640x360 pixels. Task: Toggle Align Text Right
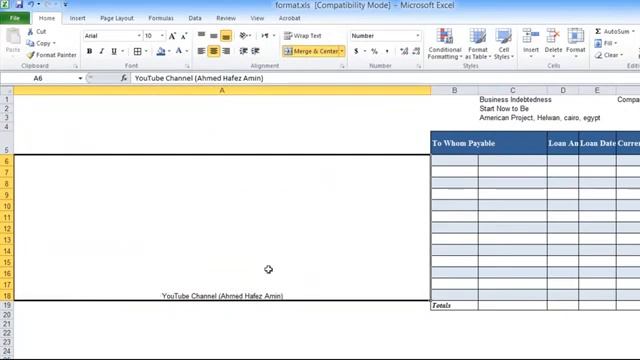(x=226, y=51)
